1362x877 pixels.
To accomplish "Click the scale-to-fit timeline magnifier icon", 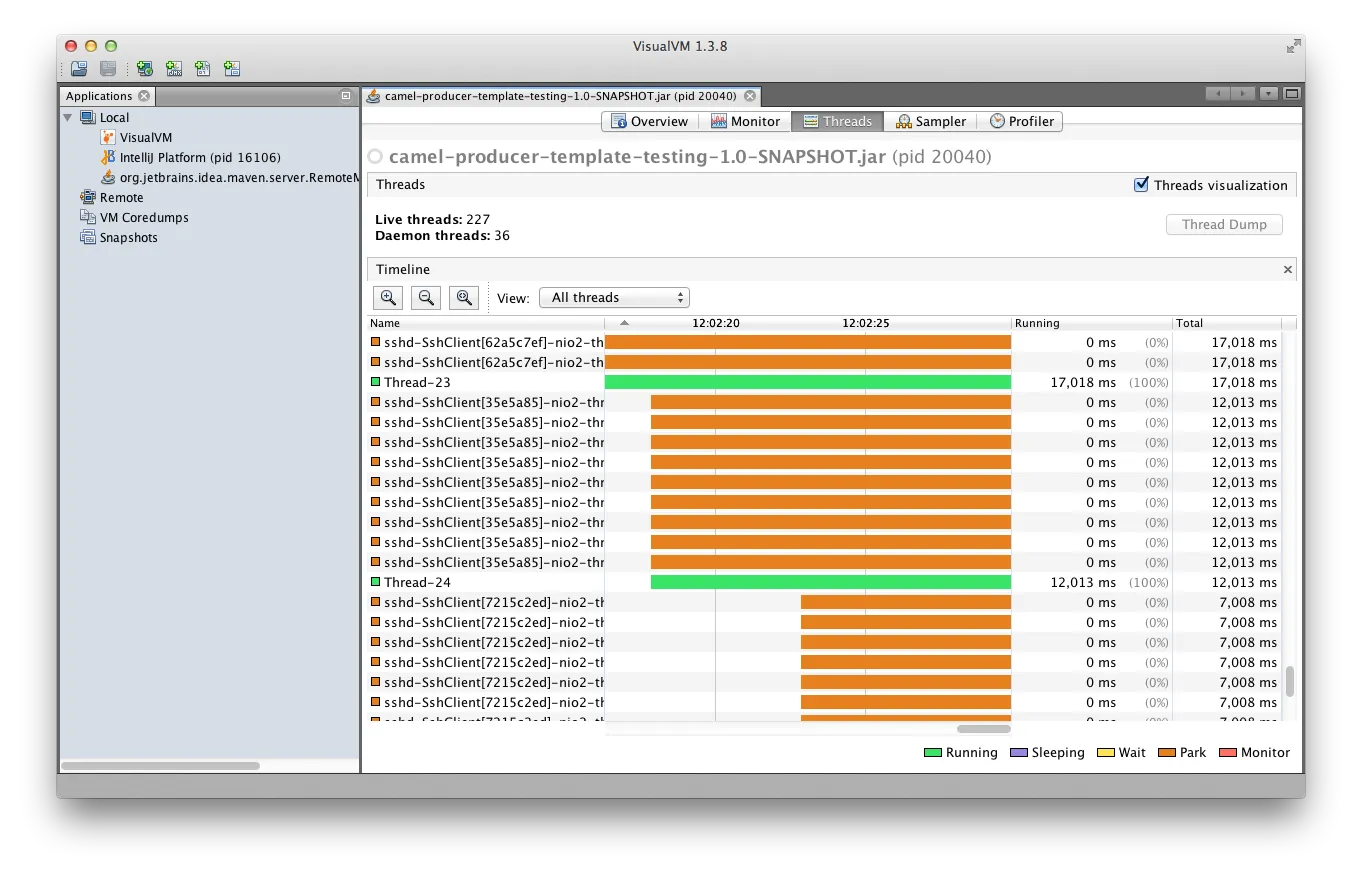I will pos(464,297).
